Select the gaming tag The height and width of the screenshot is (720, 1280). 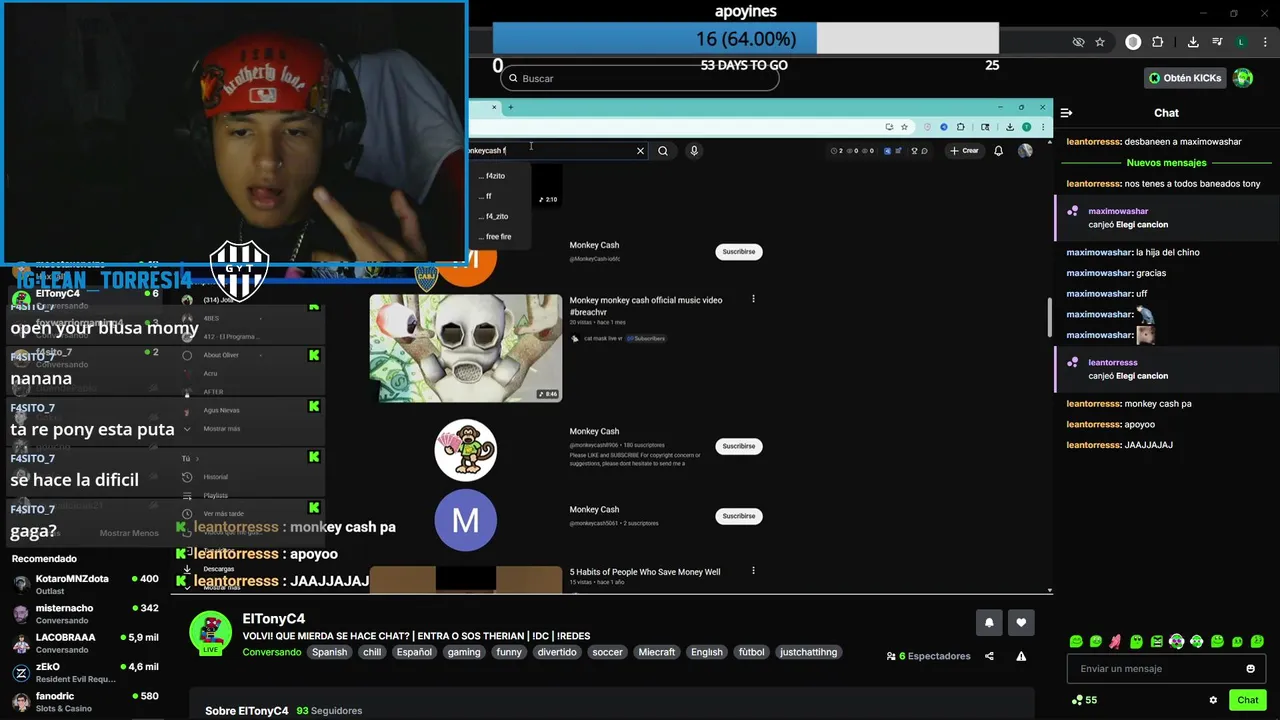pyautogui.click(x=464, y=652)
